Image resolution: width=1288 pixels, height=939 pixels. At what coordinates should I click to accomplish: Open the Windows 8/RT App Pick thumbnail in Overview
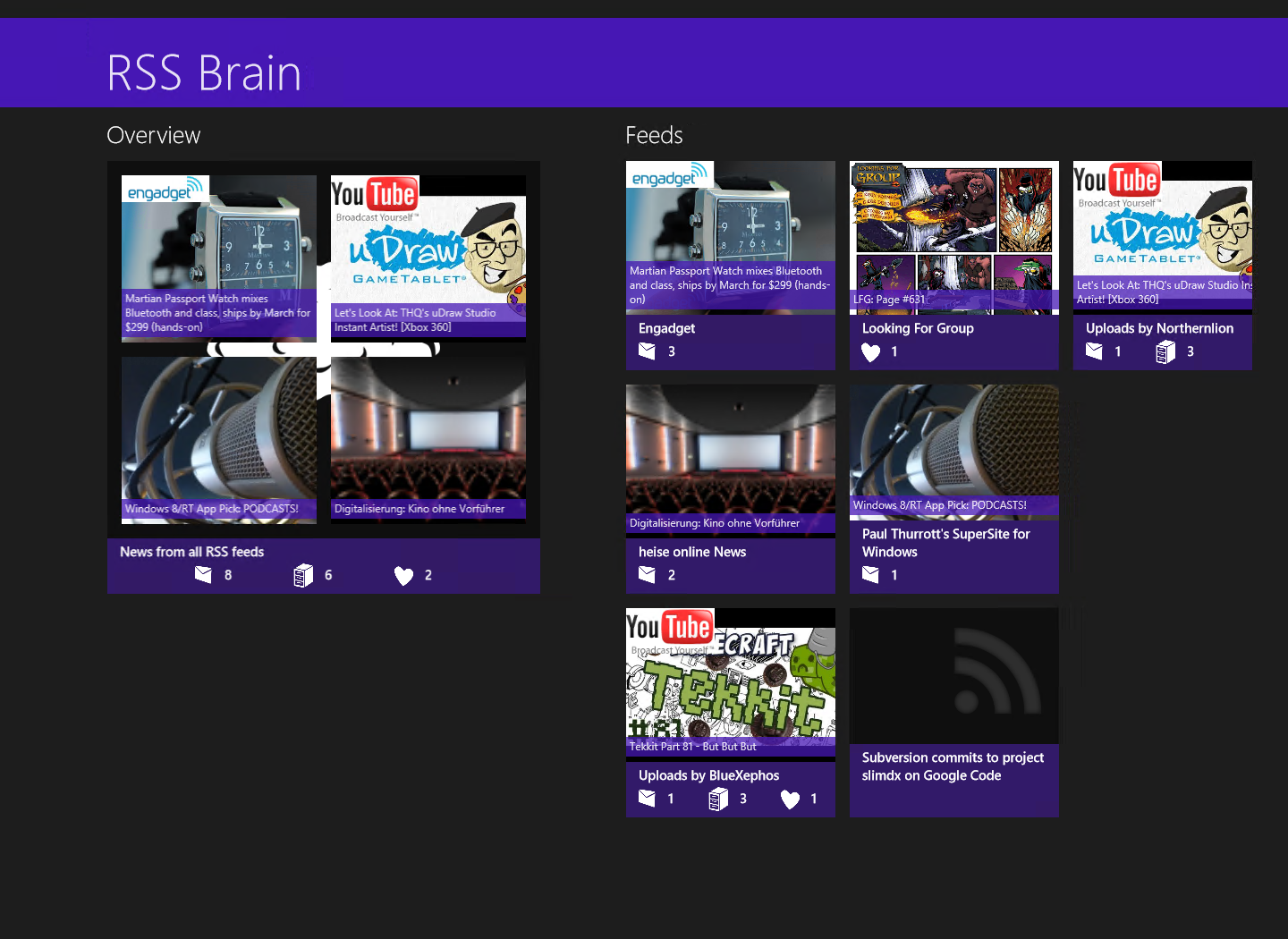[x=219, y=440]
